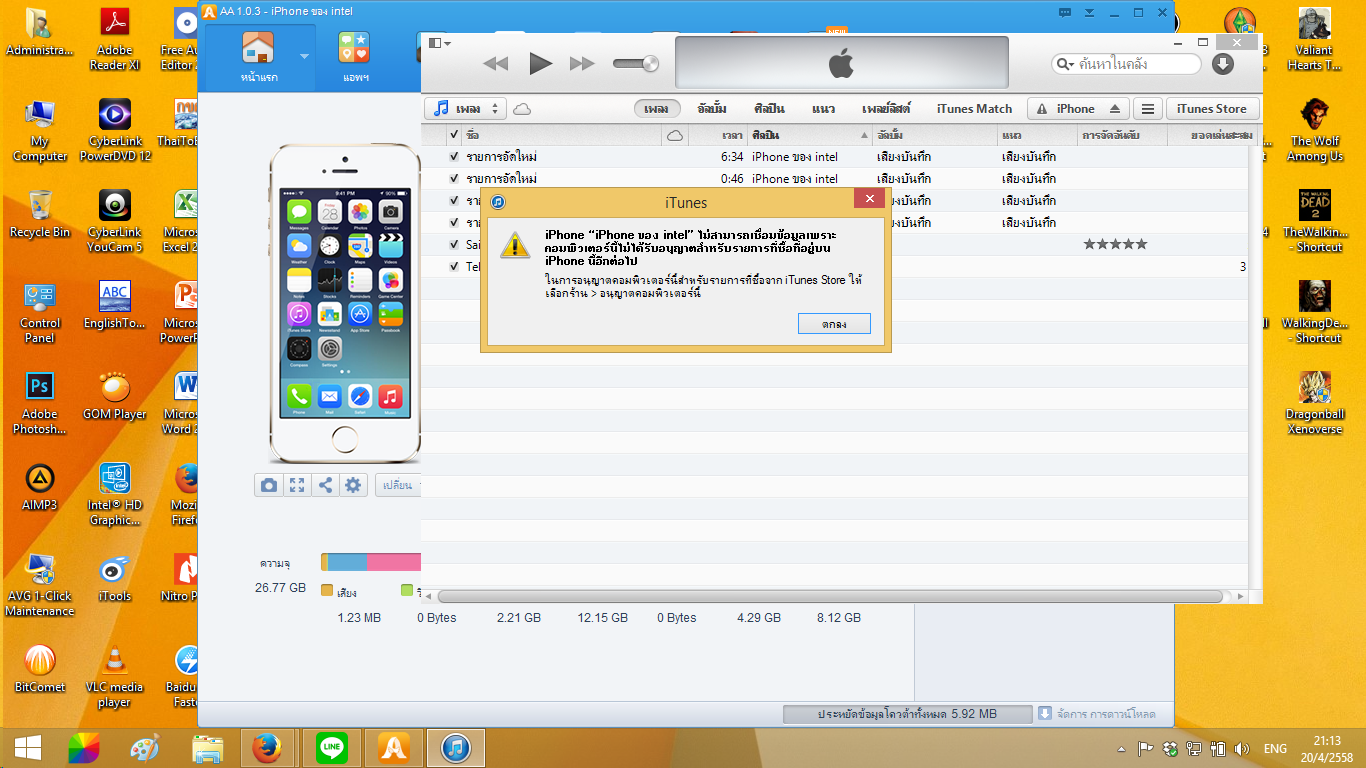The image size is (1366, 768).
Task: Open BitComet desktop icon
Action: coord(40,669)
